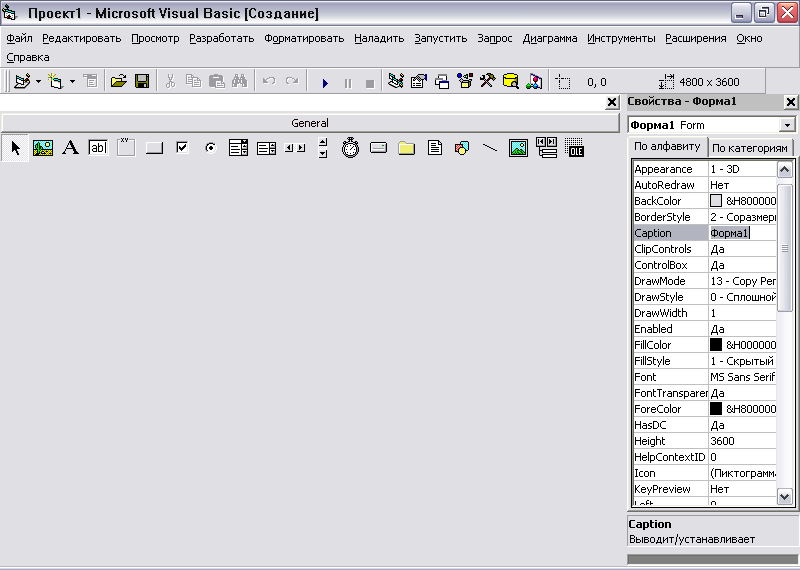The image size is (800, 570).
Task: Switch to the По алфавиту tab
Action: pos(667,146)
